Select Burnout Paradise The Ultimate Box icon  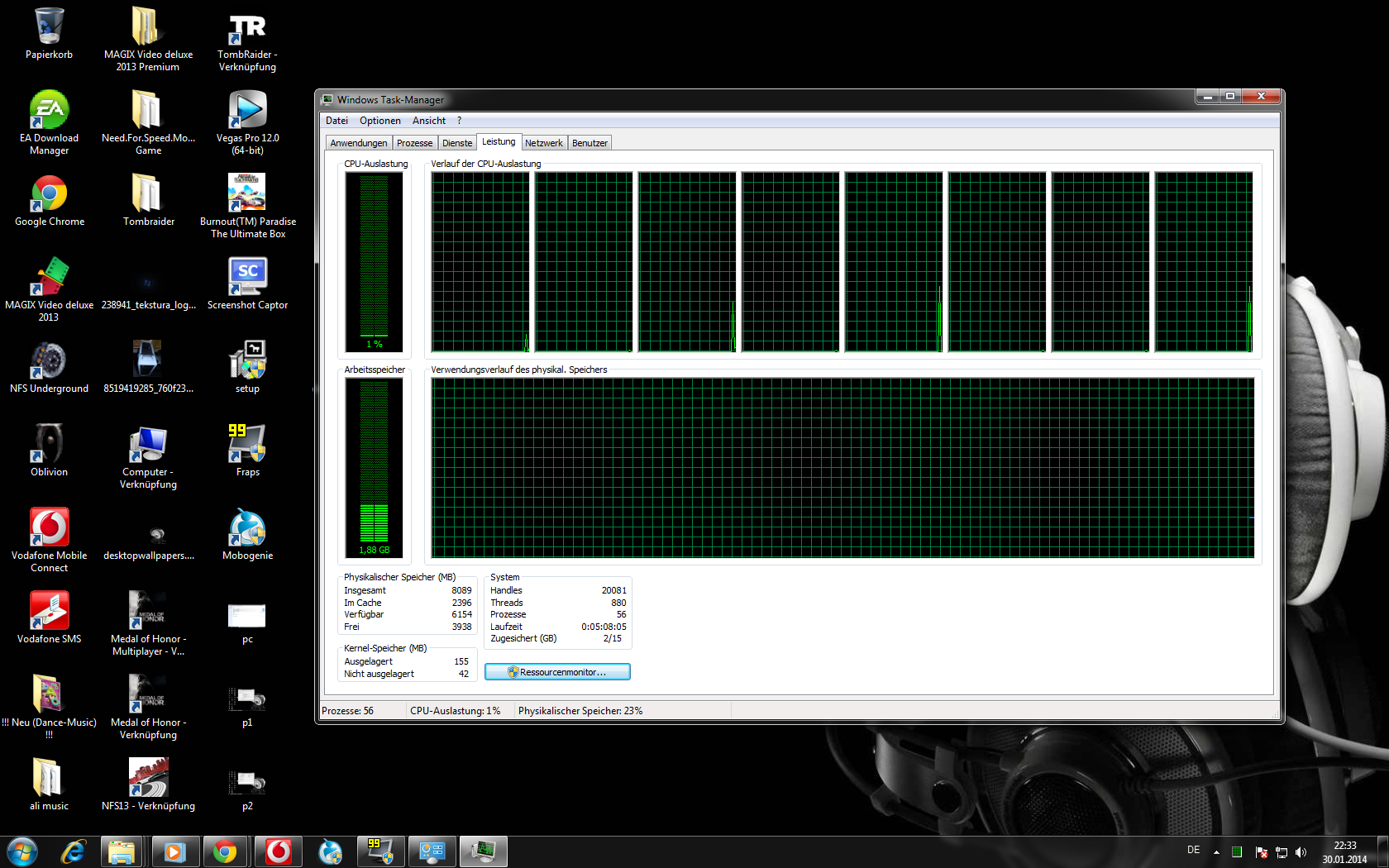pos(247,206)
